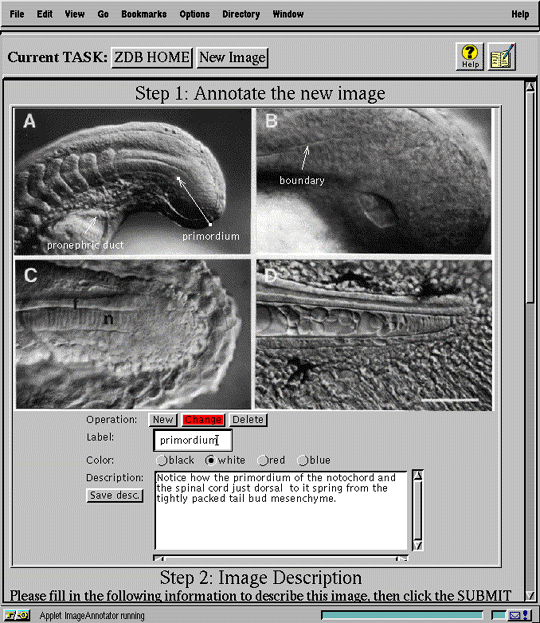Select the red color radio button
540x623 pixels.
pyautogui.click(x=263, y=460)
